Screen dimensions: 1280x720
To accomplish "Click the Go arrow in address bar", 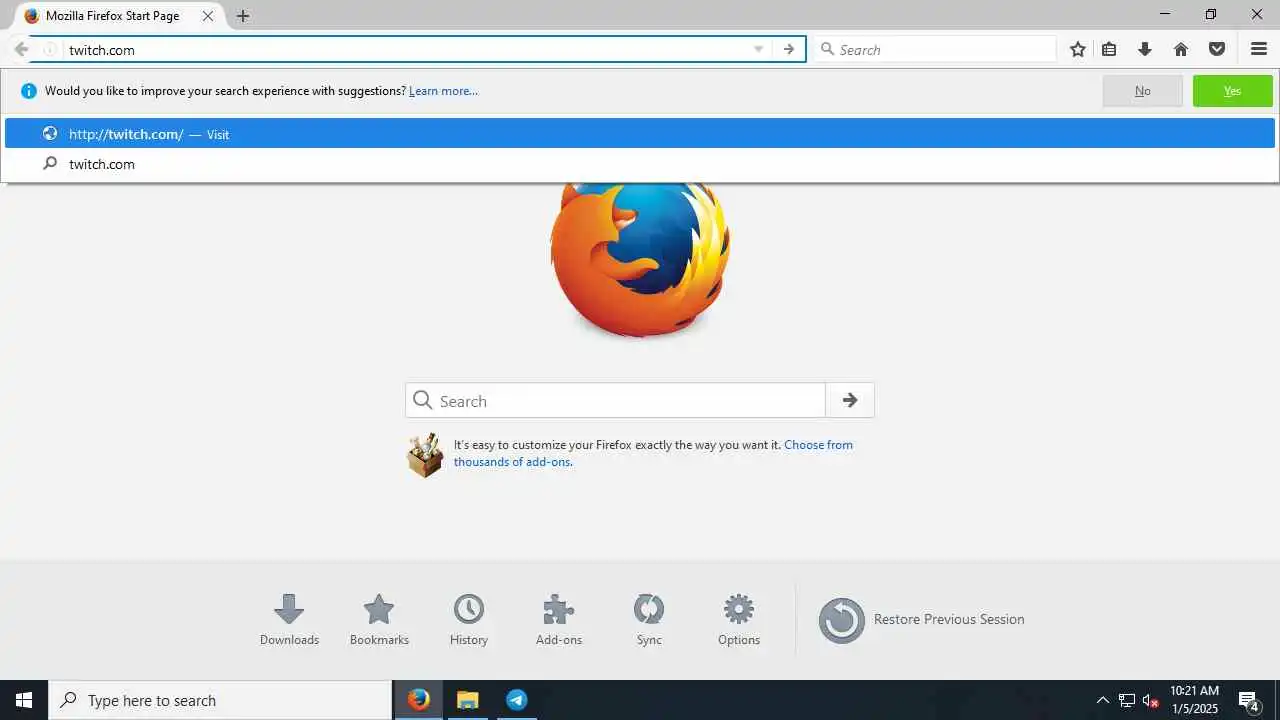I will click(789, 49).
